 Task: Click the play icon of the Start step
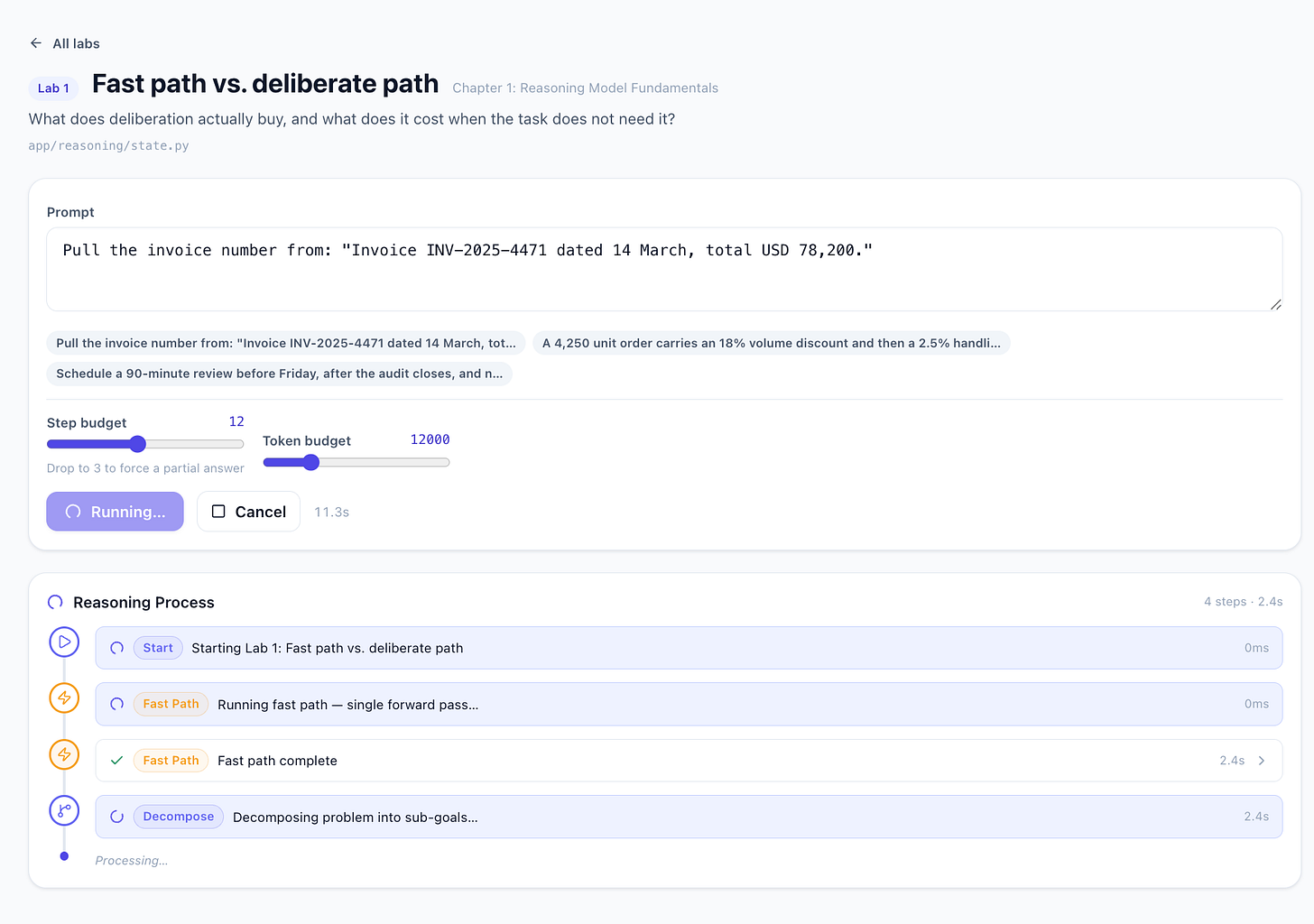64,642
